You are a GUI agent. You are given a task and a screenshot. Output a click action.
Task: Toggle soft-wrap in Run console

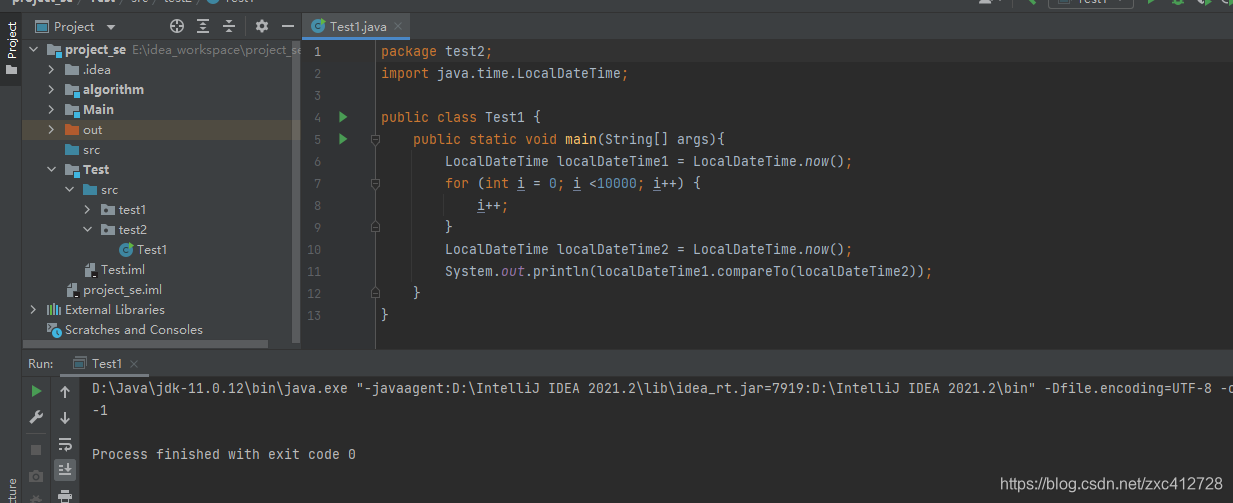tap(65, 444)
